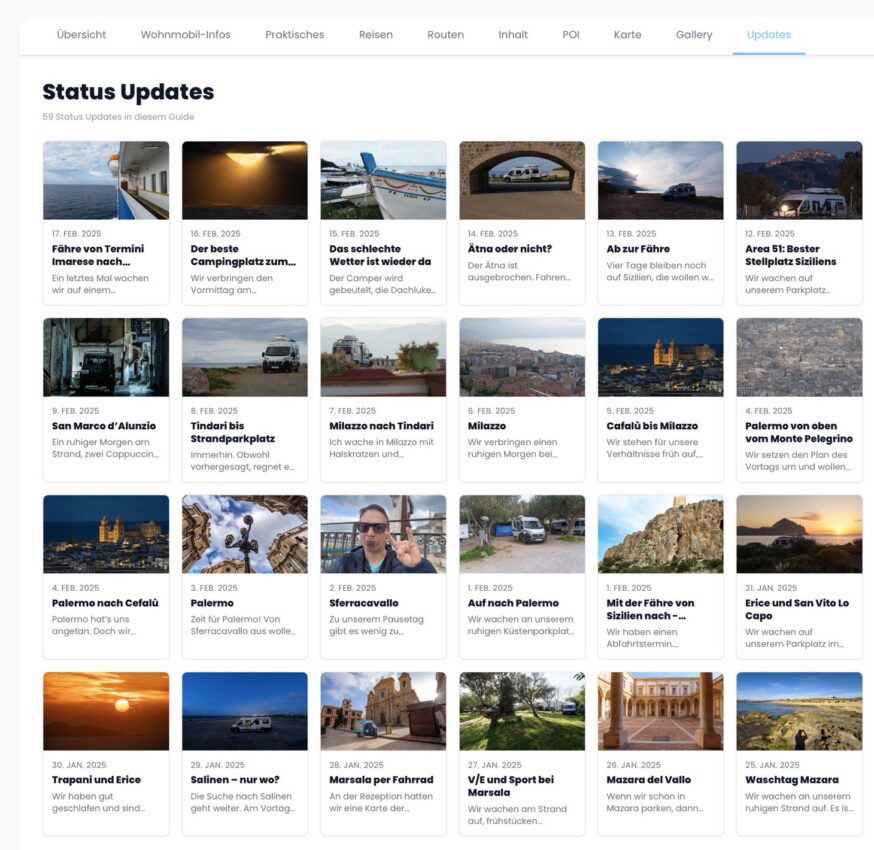The image size is (874, 850).
Task: Click the 'Tindari bis Strandparkplatz' camper photo
Action: pyautogui.click(x=245, y=357)
